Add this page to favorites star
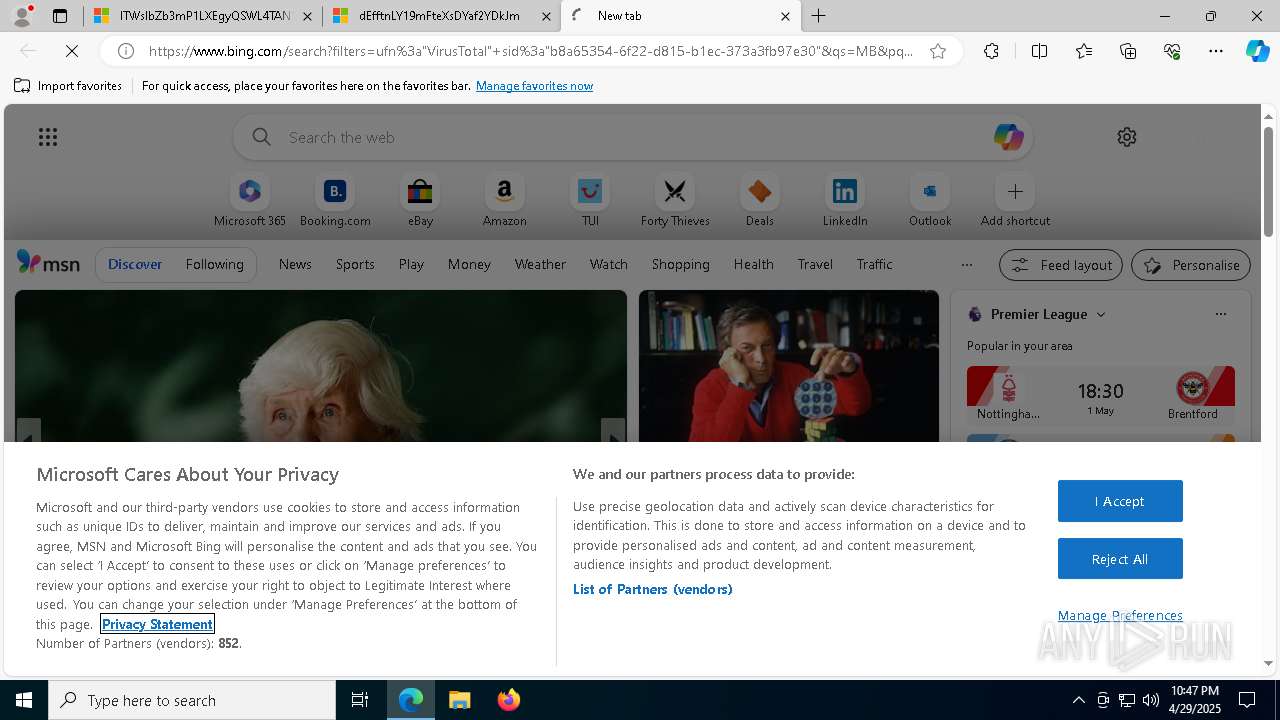Image resolution: width=1280 pixels, height=720 pixels. pos(938,51)
